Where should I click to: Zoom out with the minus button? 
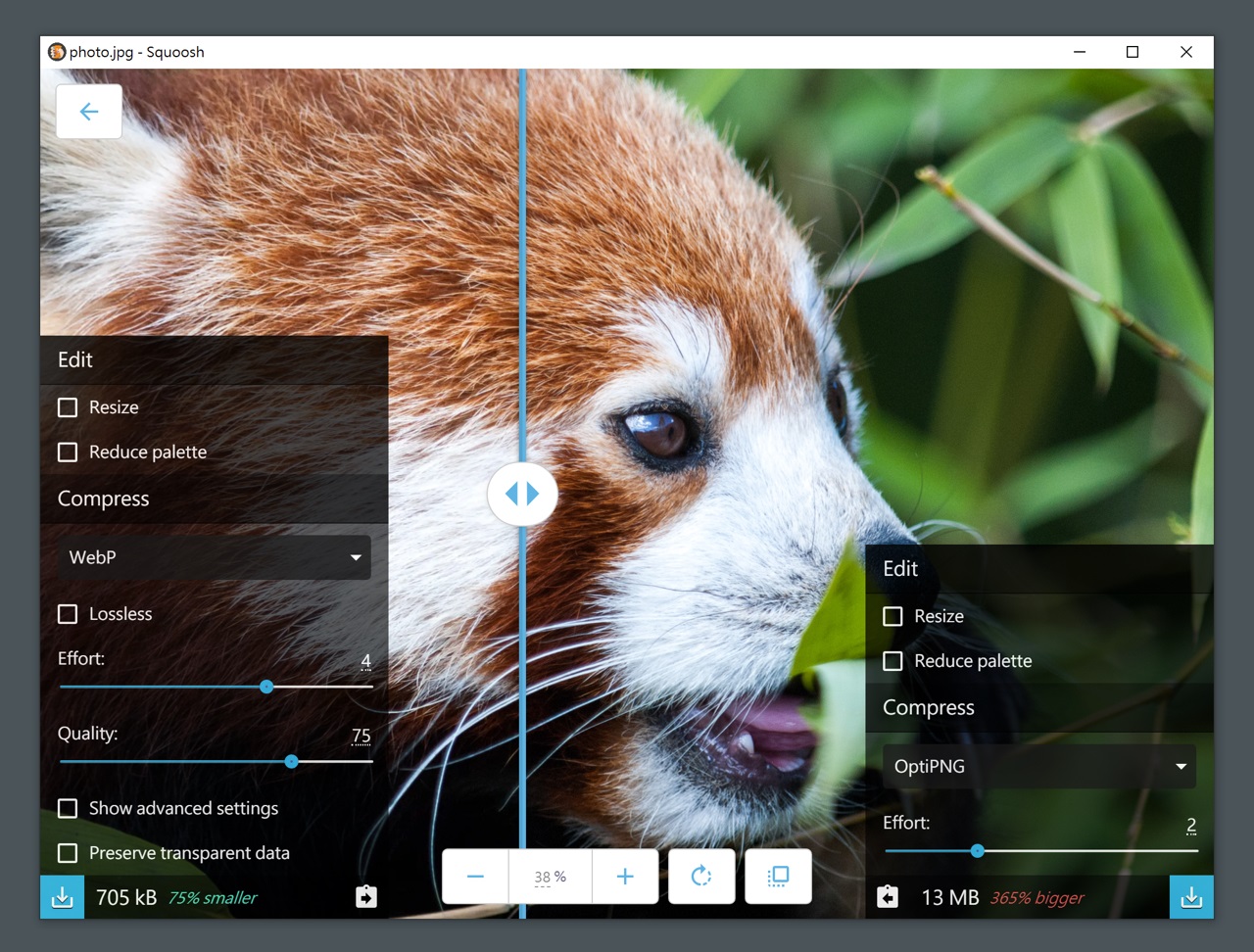click(475, 877)
